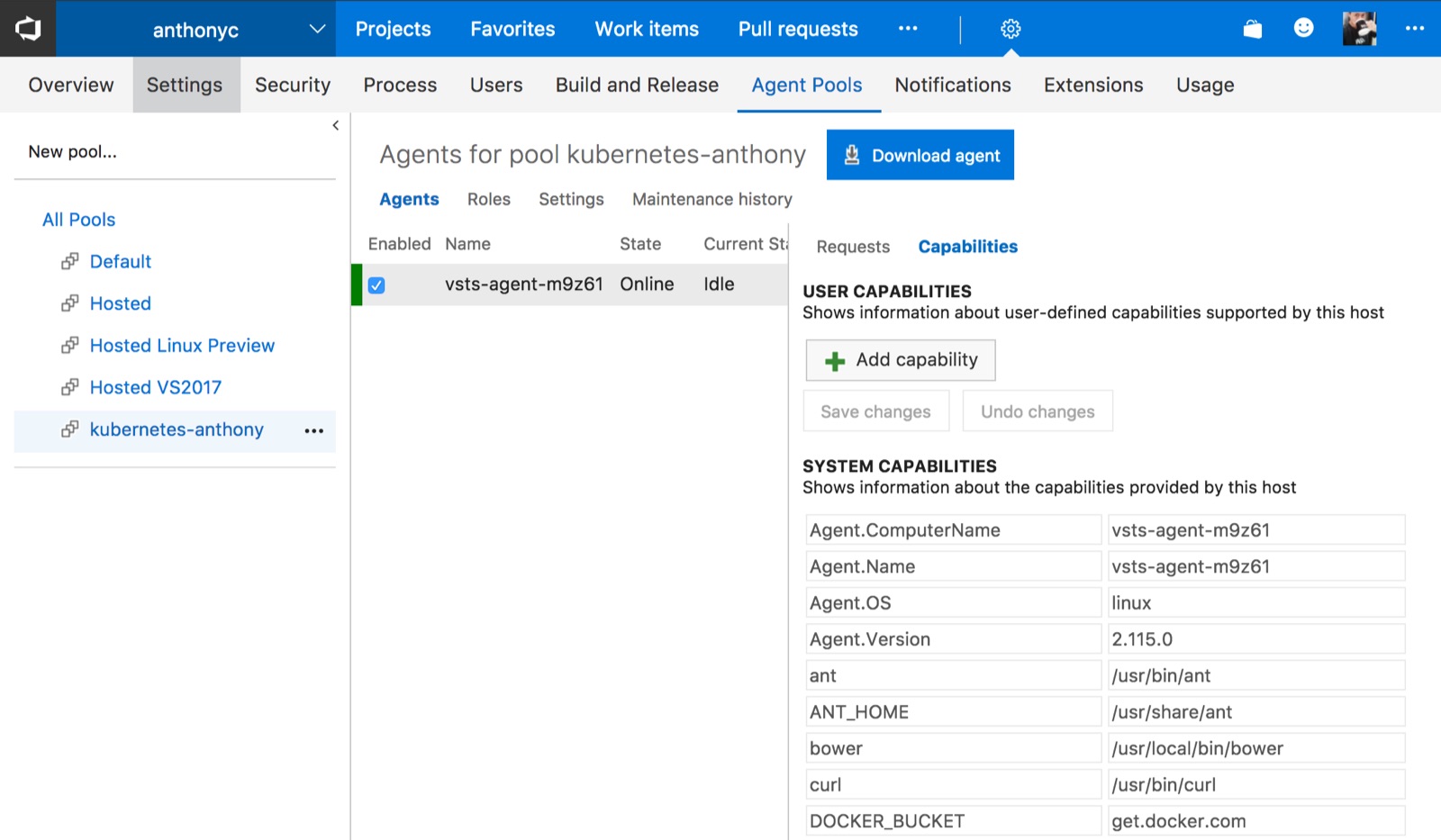Screen dimensions: 1441x840
Task: Select the Capabilities tab
Action: click(968, 247)
